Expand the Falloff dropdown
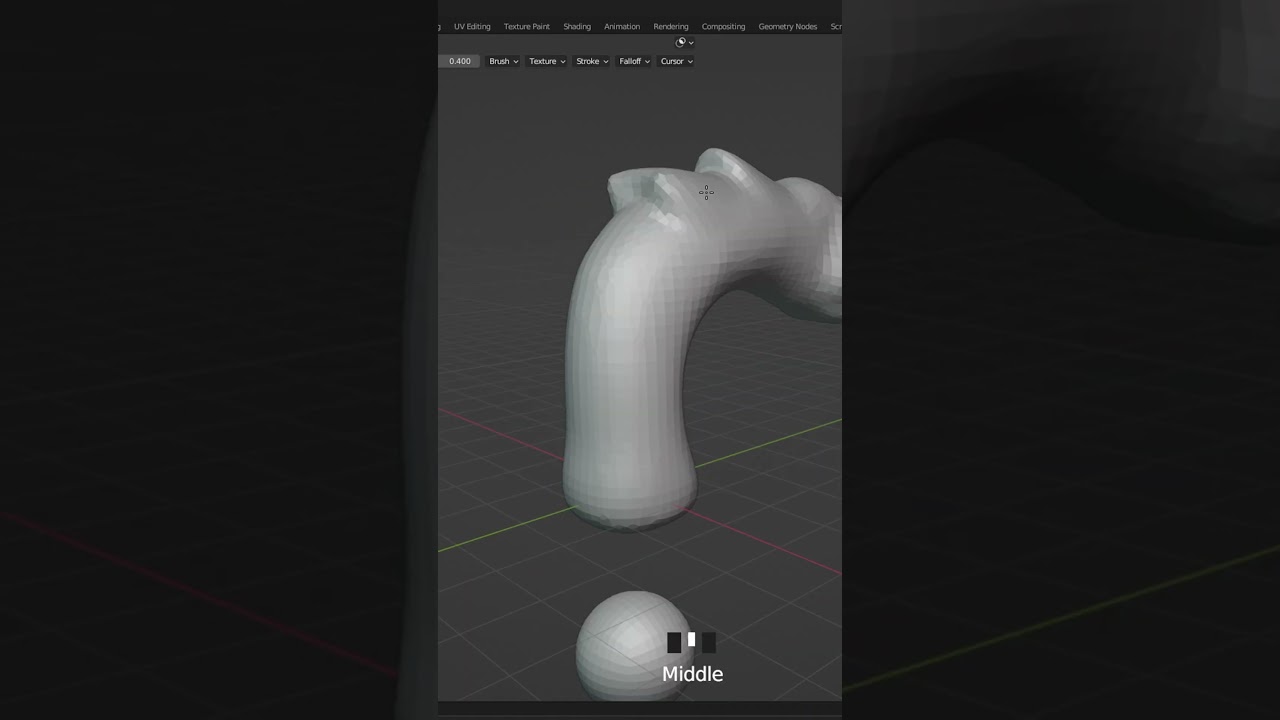 coord(634,61)
